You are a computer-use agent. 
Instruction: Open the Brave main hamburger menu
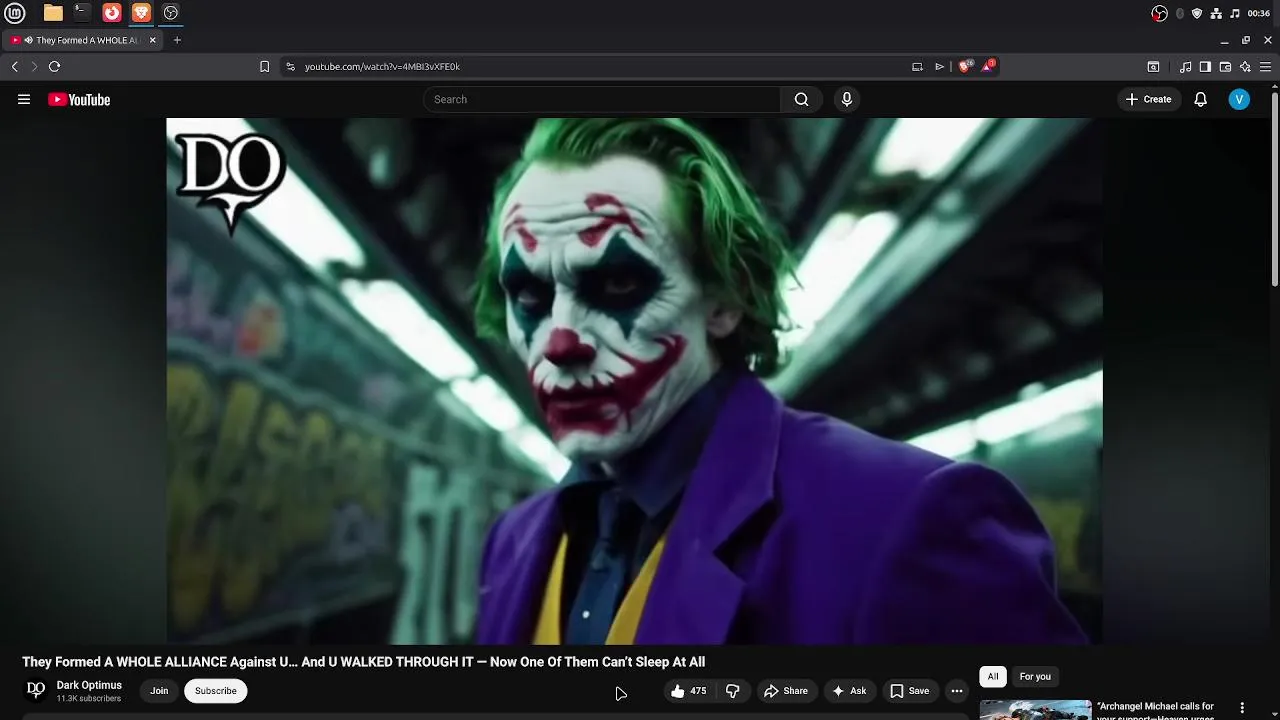coord(1266,66)
